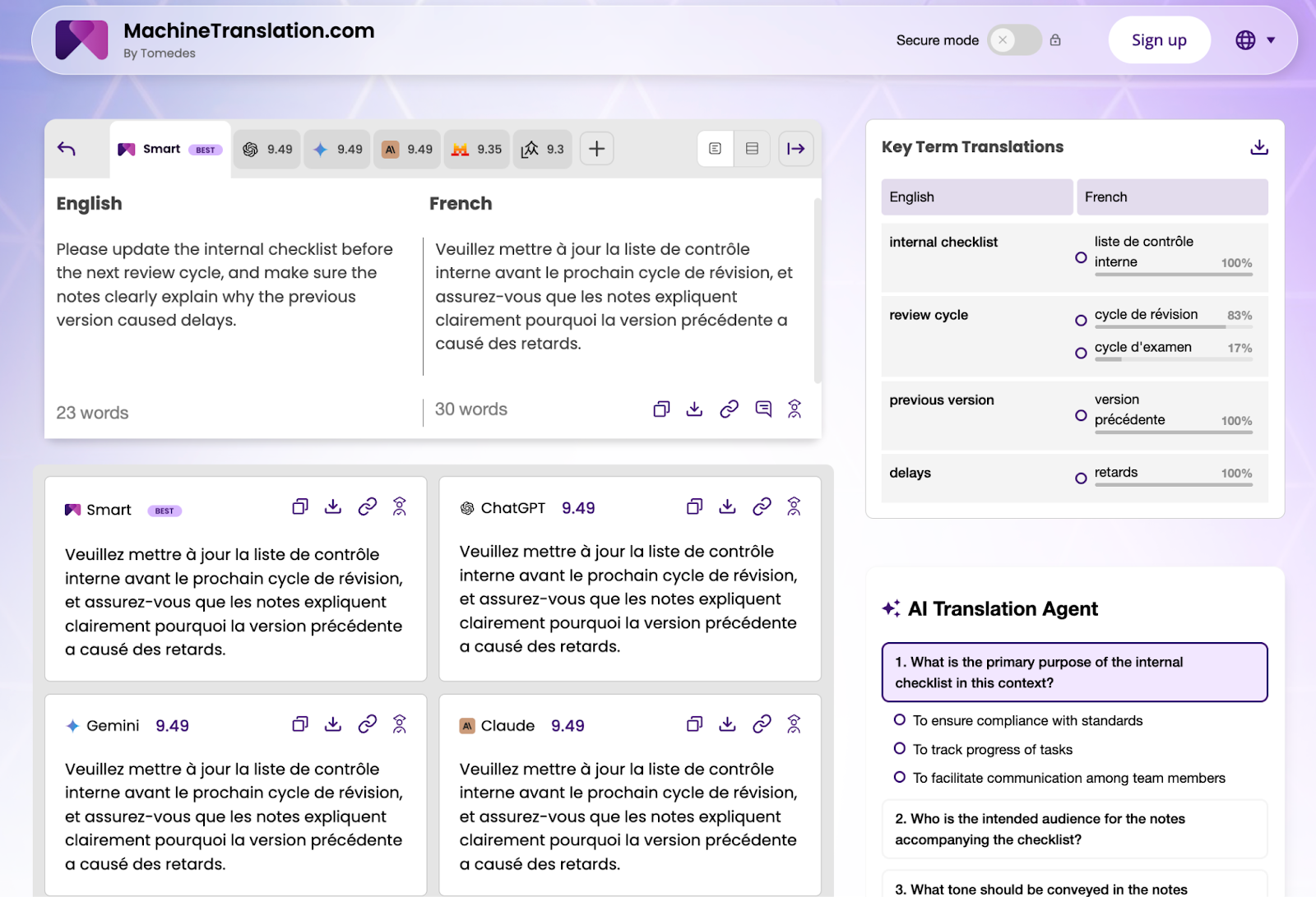Download the Key Term Translations table
Image resolution: width=1316 pixels, height=897 pixels.
1258,147
